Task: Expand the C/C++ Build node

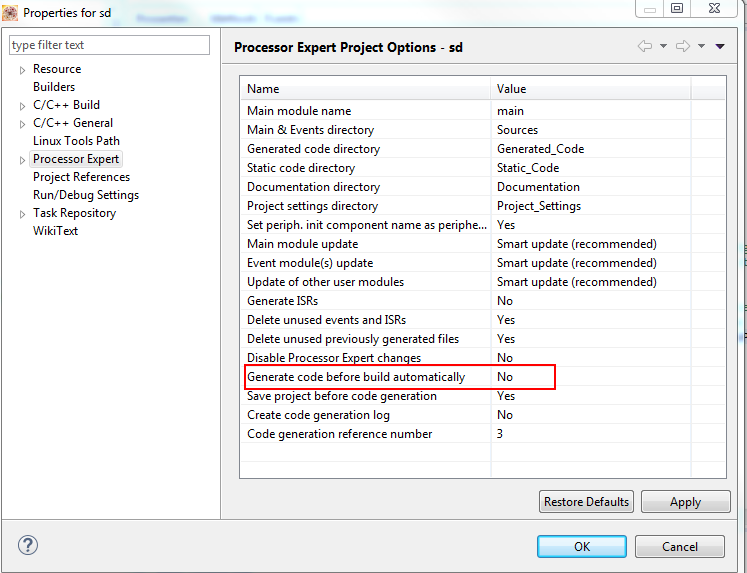Action: click(22, 106)
